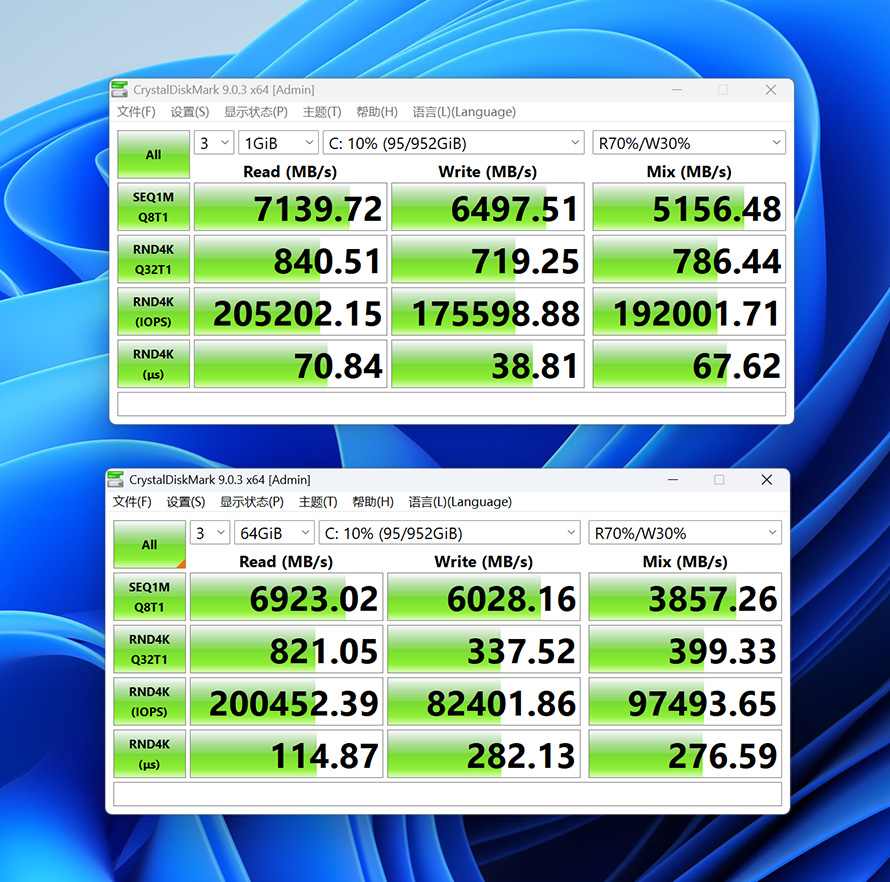Expand test count dropdown in 1GiB window
Viewport: 890px width, 882px height.
point(214,143)
